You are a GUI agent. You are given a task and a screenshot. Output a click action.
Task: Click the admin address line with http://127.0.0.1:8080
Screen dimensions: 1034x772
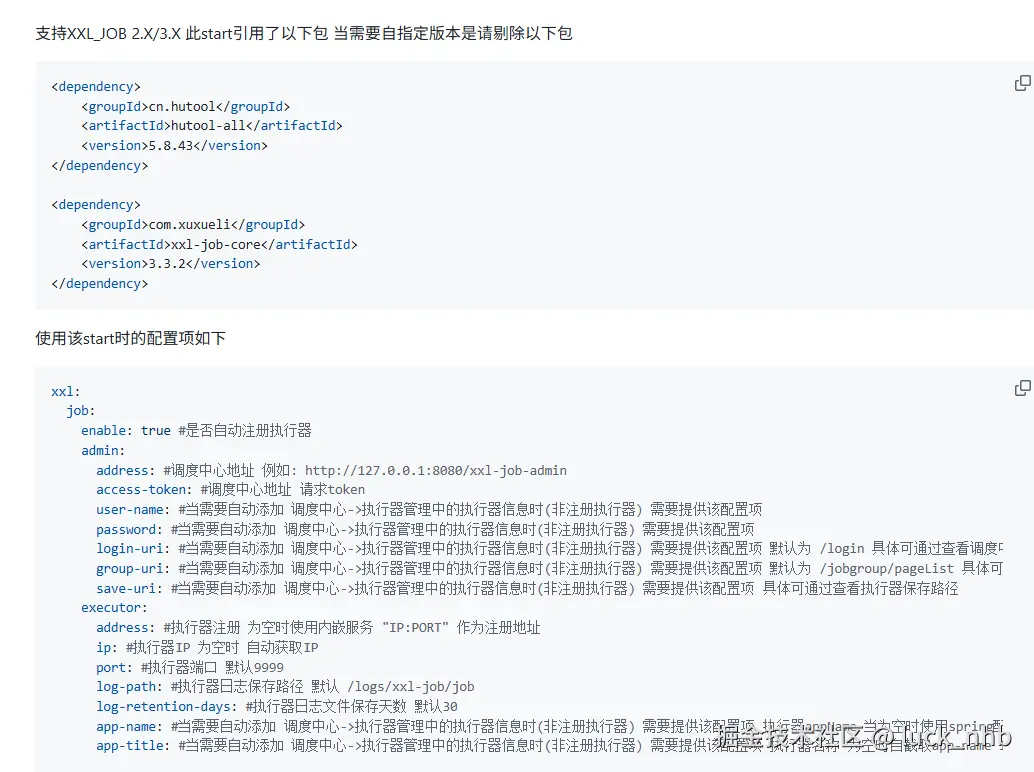331,470
